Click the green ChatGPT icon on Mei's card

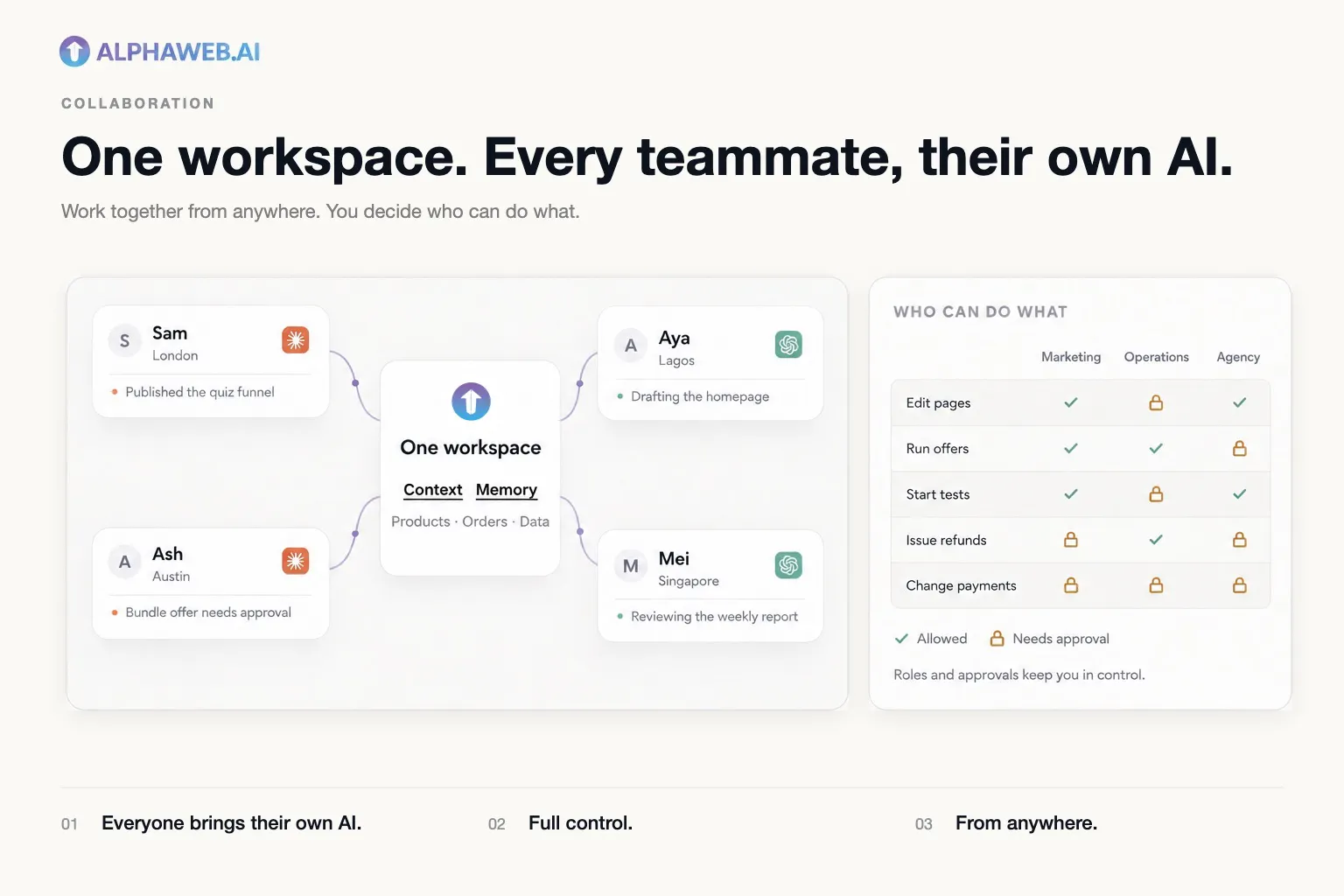pyautogui.click(x=788, y=565)
